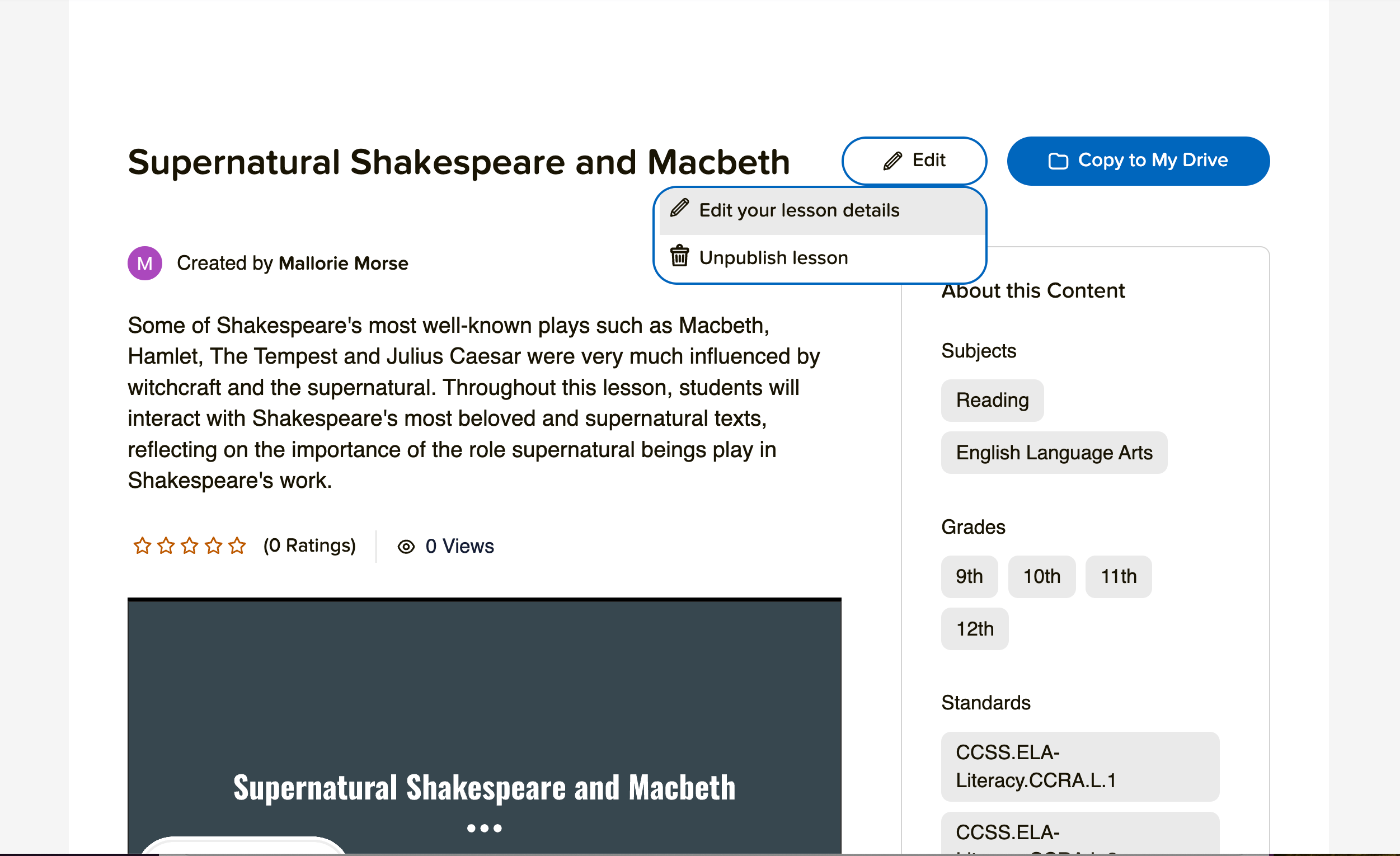Viewport: 1400px width, 856px height.
Task: Click the Supernatural Shakespeare and Macbeth page title
Action: 459,163
